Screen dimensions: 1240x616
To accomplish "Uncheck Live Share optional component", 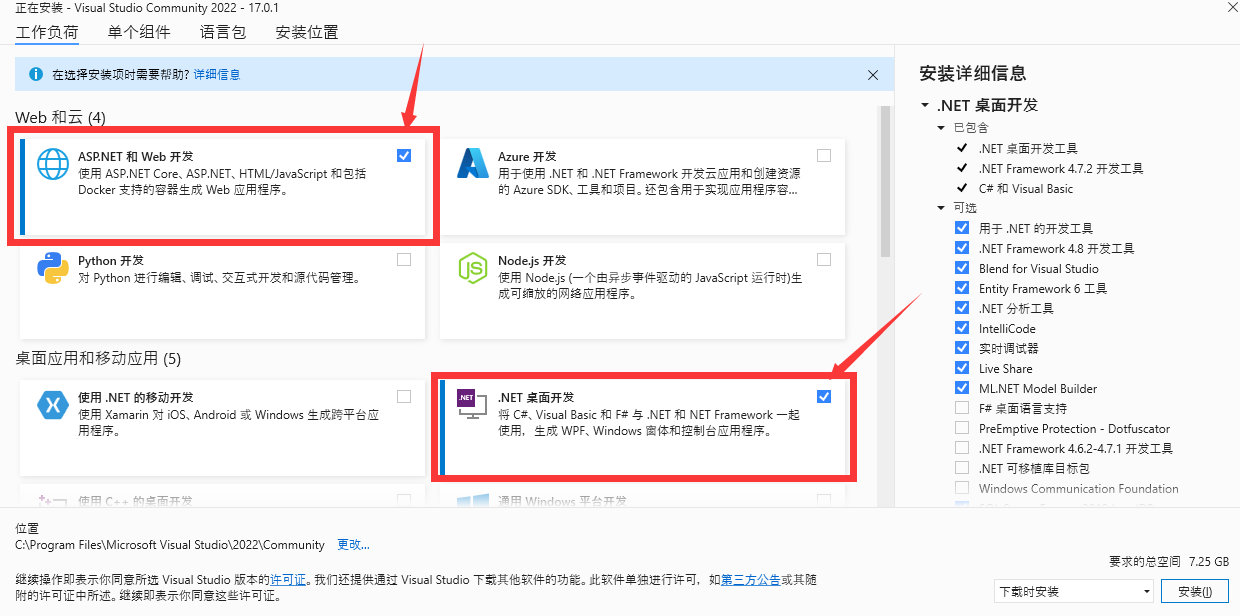I will tap(962, 368).
